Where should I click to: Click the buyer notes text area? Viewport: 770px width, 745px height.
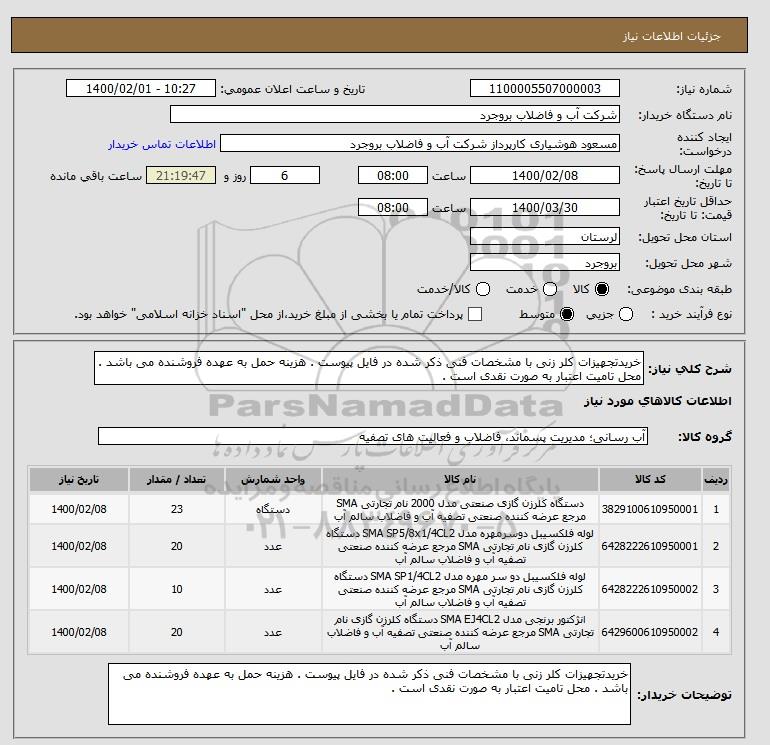coord(369,694)
